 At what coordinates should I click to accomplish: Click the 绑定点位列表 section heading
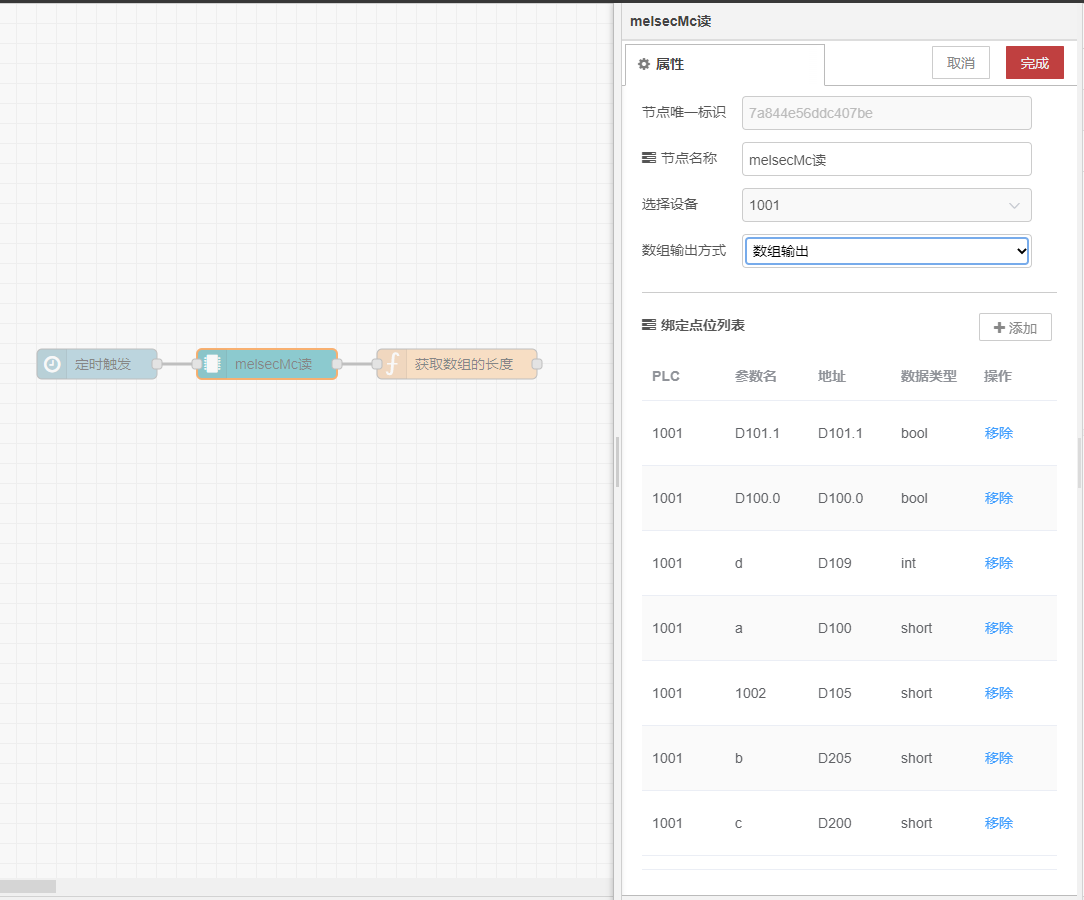[x=702, y=326]
